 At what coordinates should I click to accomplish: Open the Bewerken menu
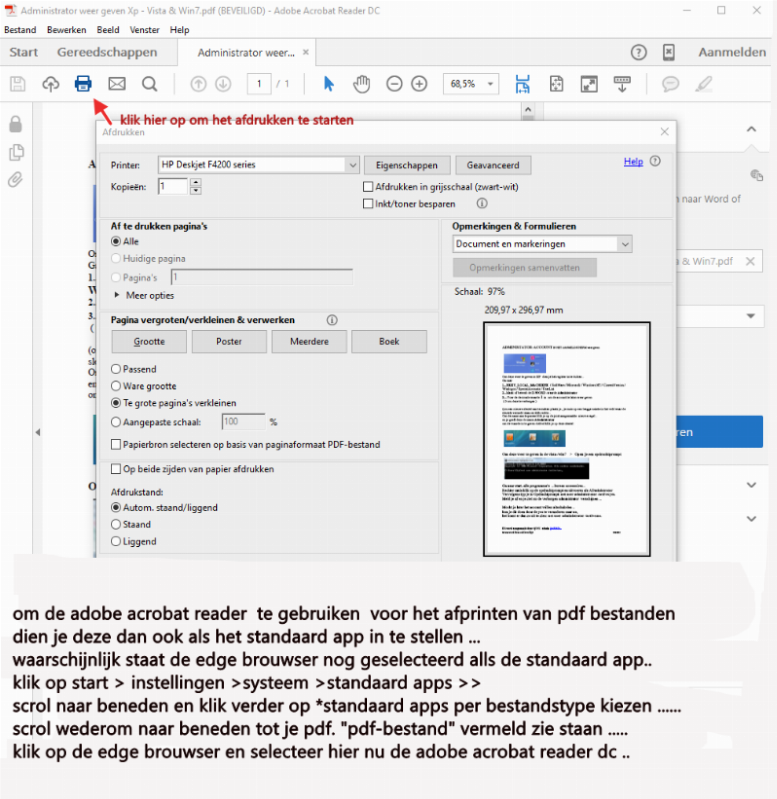(x=66, y=30)
